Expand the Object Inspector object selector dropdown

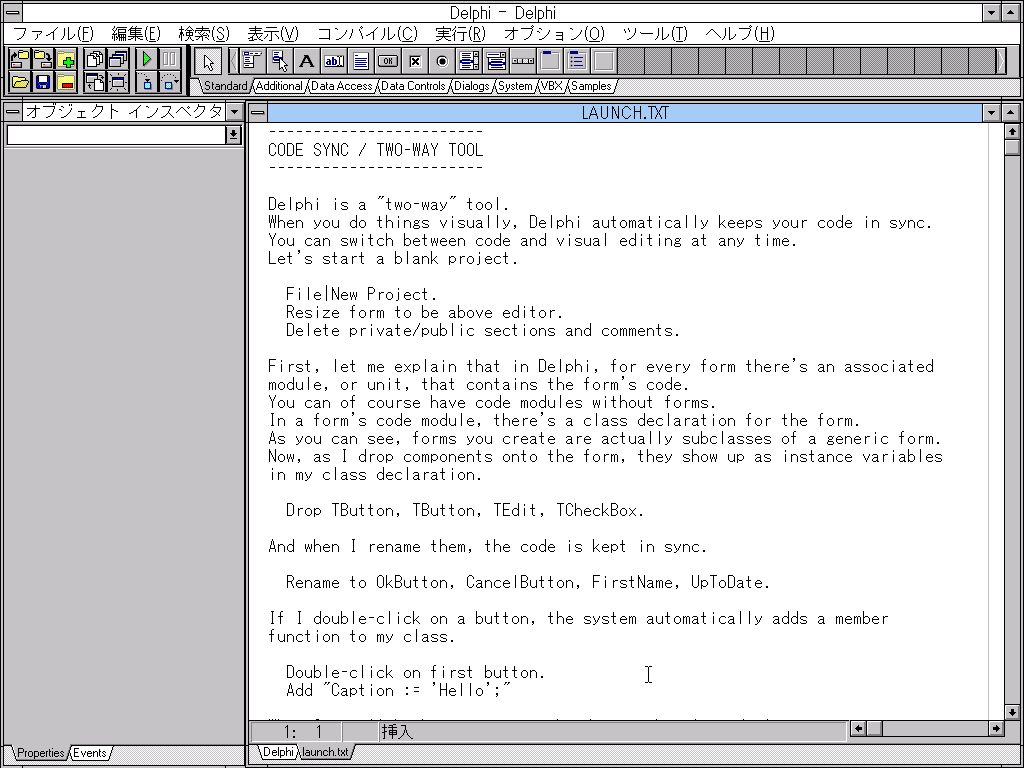(x=233, y=135)
